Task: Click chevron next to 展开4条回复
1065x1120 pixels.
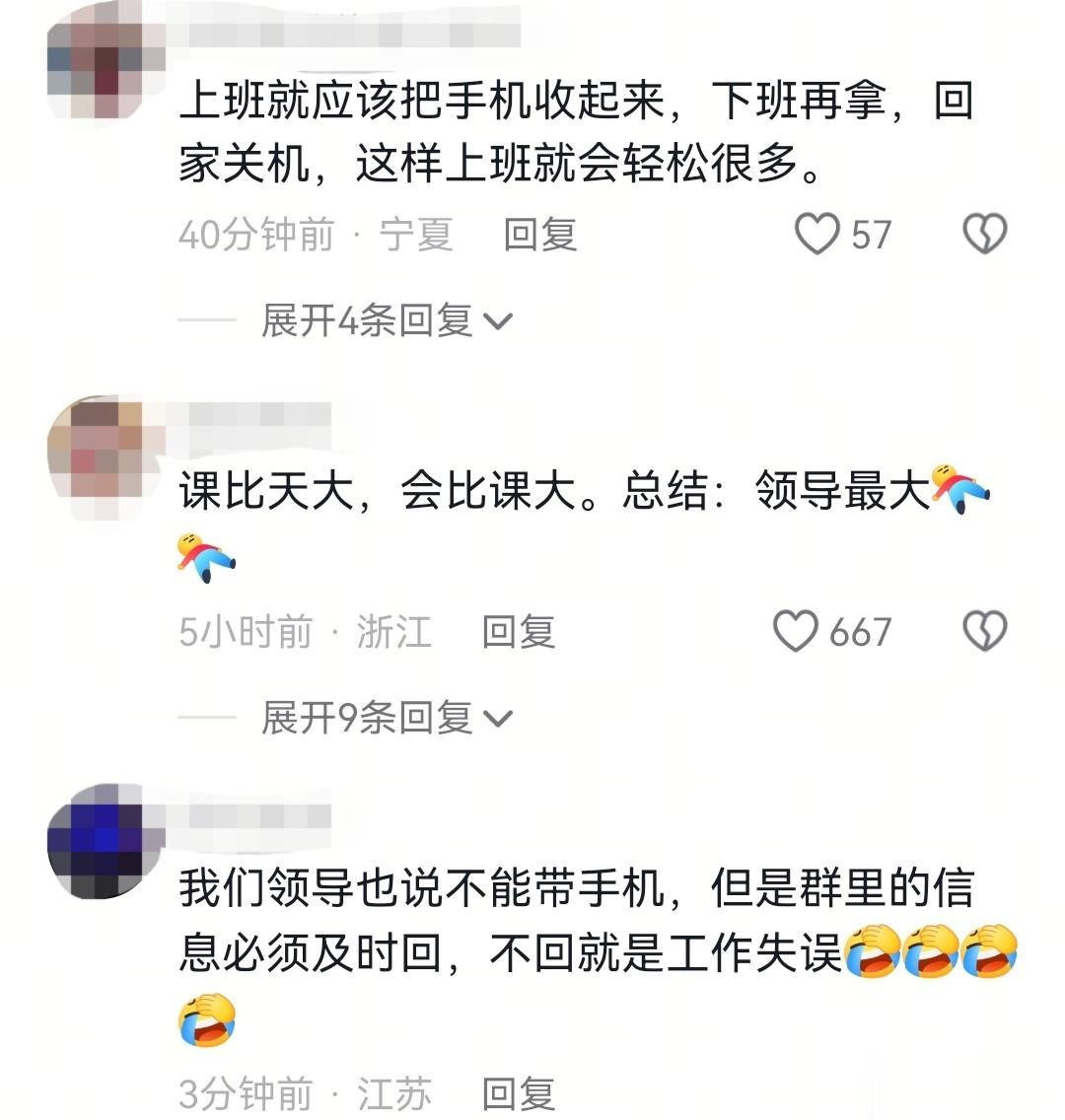Action: click(498, 322)
